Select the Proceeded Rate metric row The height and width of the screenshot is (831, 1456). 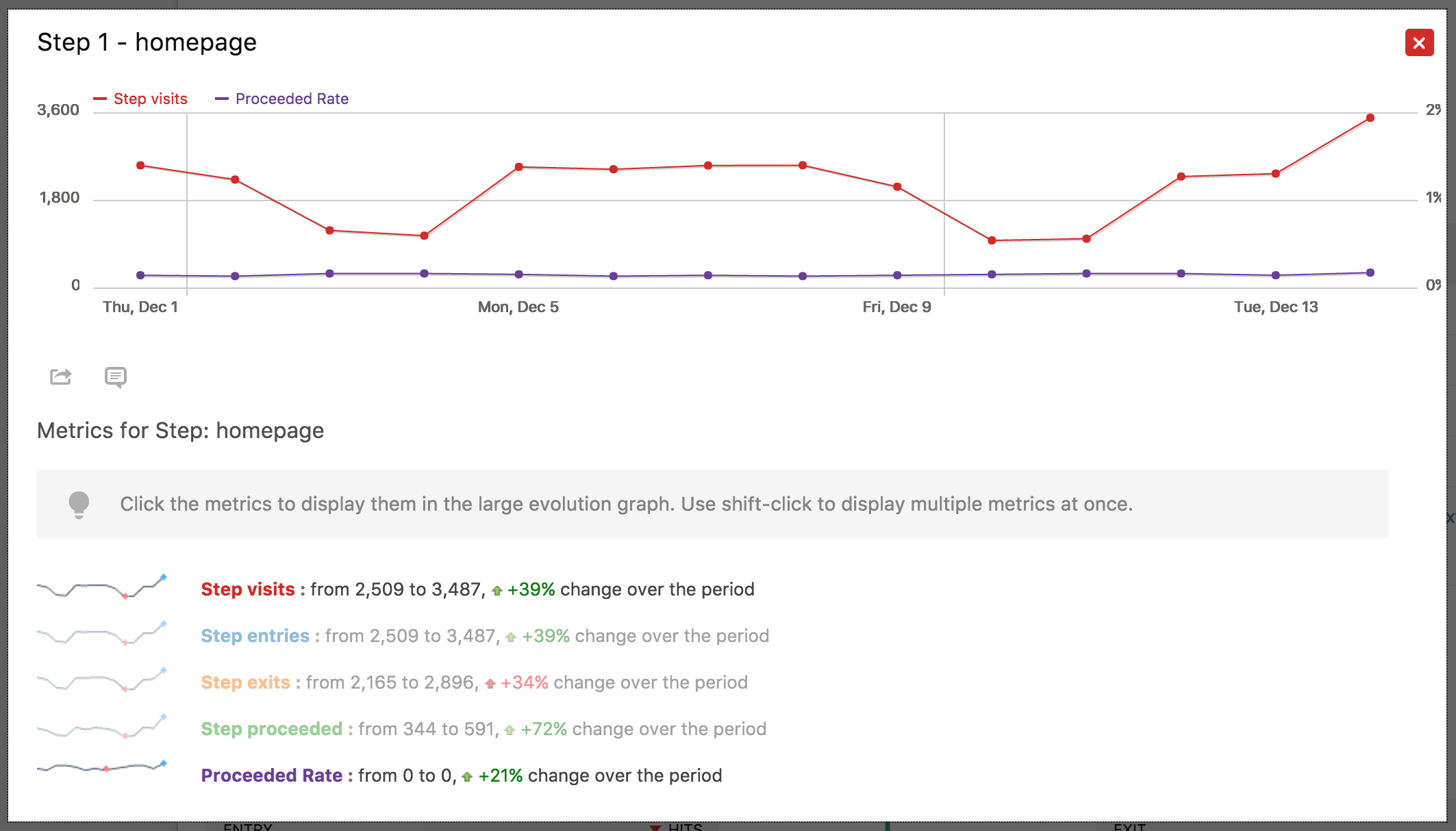coord(271,776)
